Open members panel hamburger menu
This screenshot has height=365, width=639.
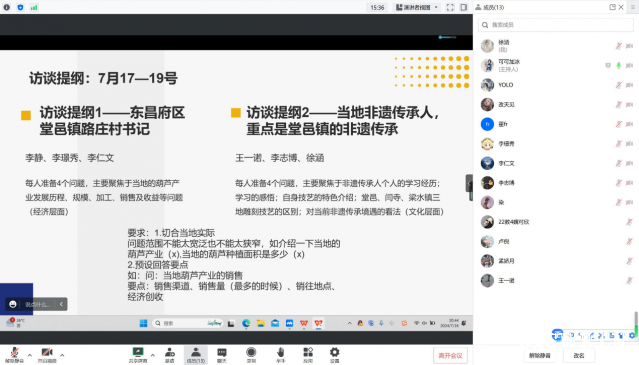[x=633, y=7]
